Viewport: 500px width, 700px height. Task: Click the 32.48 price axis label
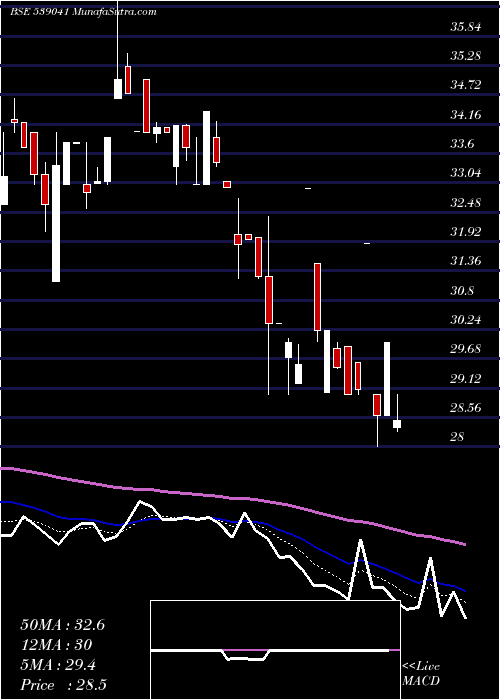point(466,203)
